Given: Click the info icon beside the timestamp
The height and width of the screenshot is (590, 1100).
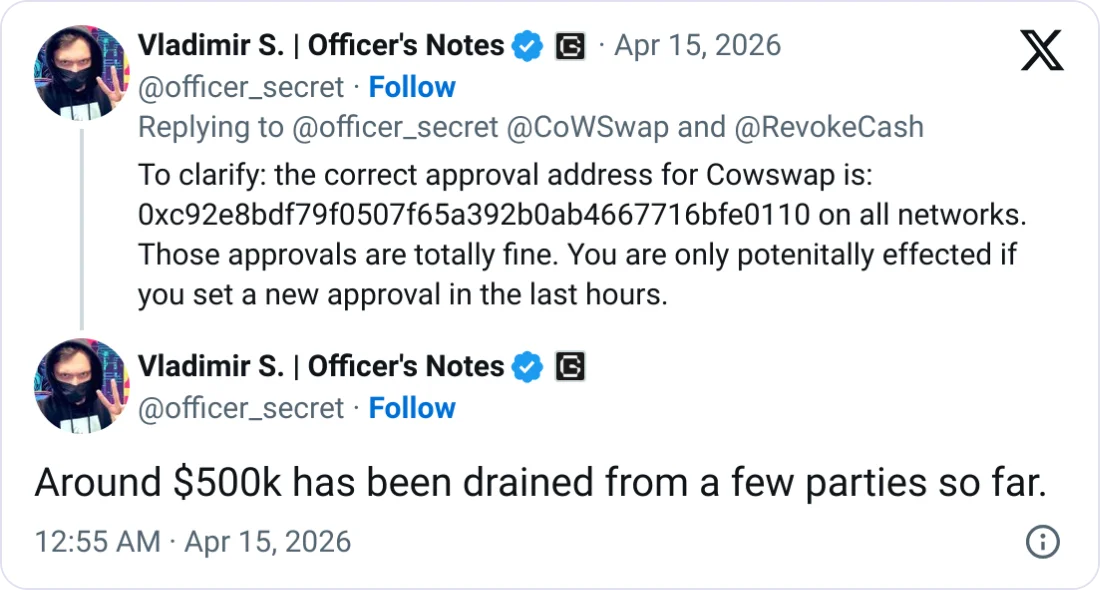Looking at the screenshot, I should pyautogui.click(x=1043, y=542).
